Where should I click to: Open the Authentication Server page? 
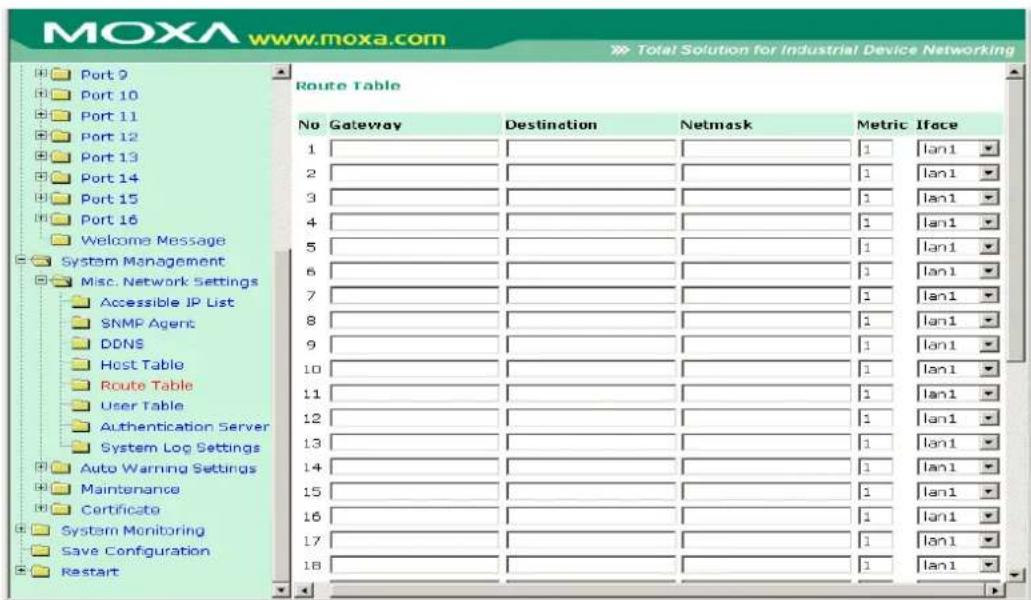(185, 427)
